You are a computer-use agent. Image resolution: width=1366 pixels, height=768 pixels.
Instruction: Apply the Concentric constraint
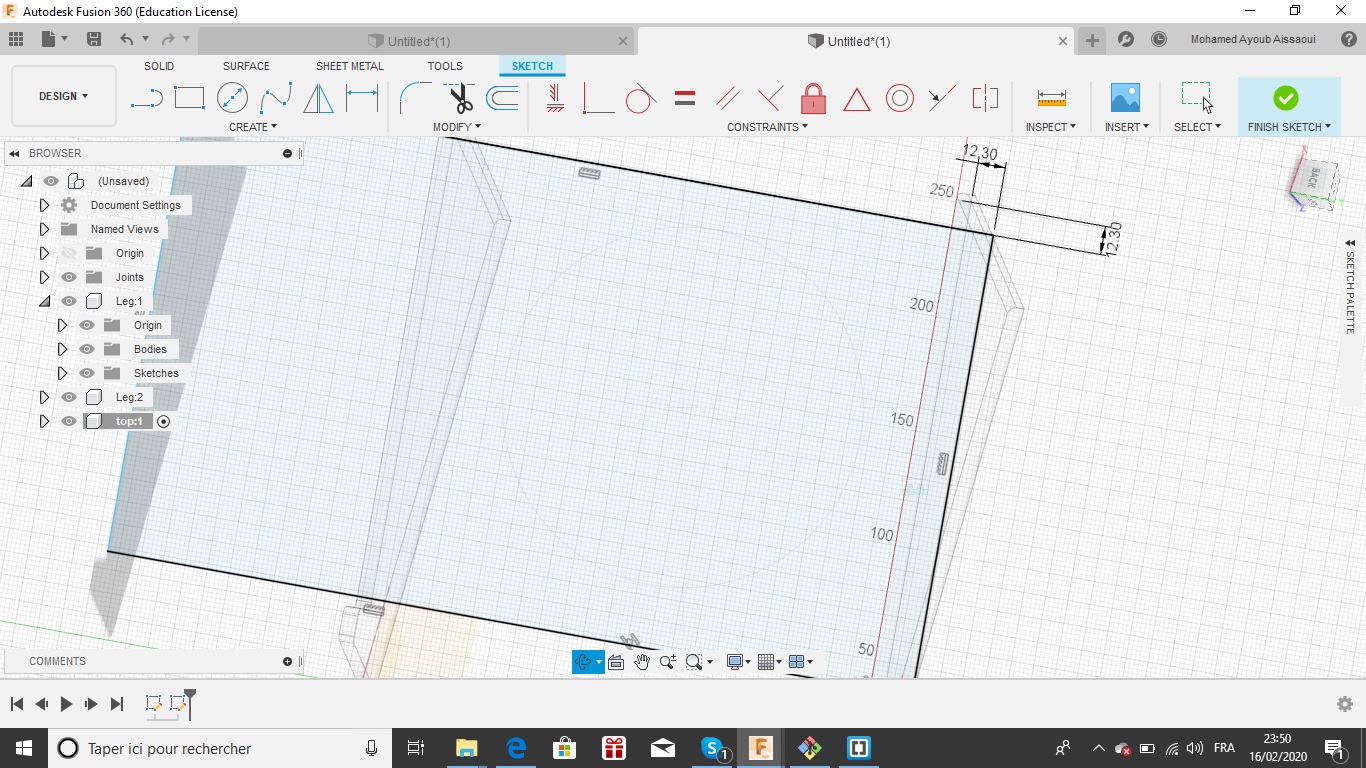click(x=900, y=98)
